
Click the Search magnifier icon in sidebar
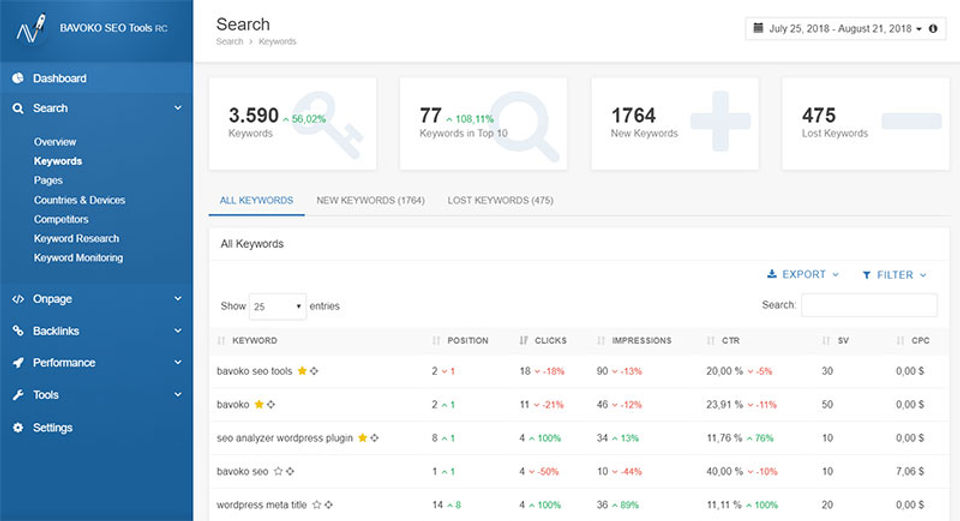point(18,108)
